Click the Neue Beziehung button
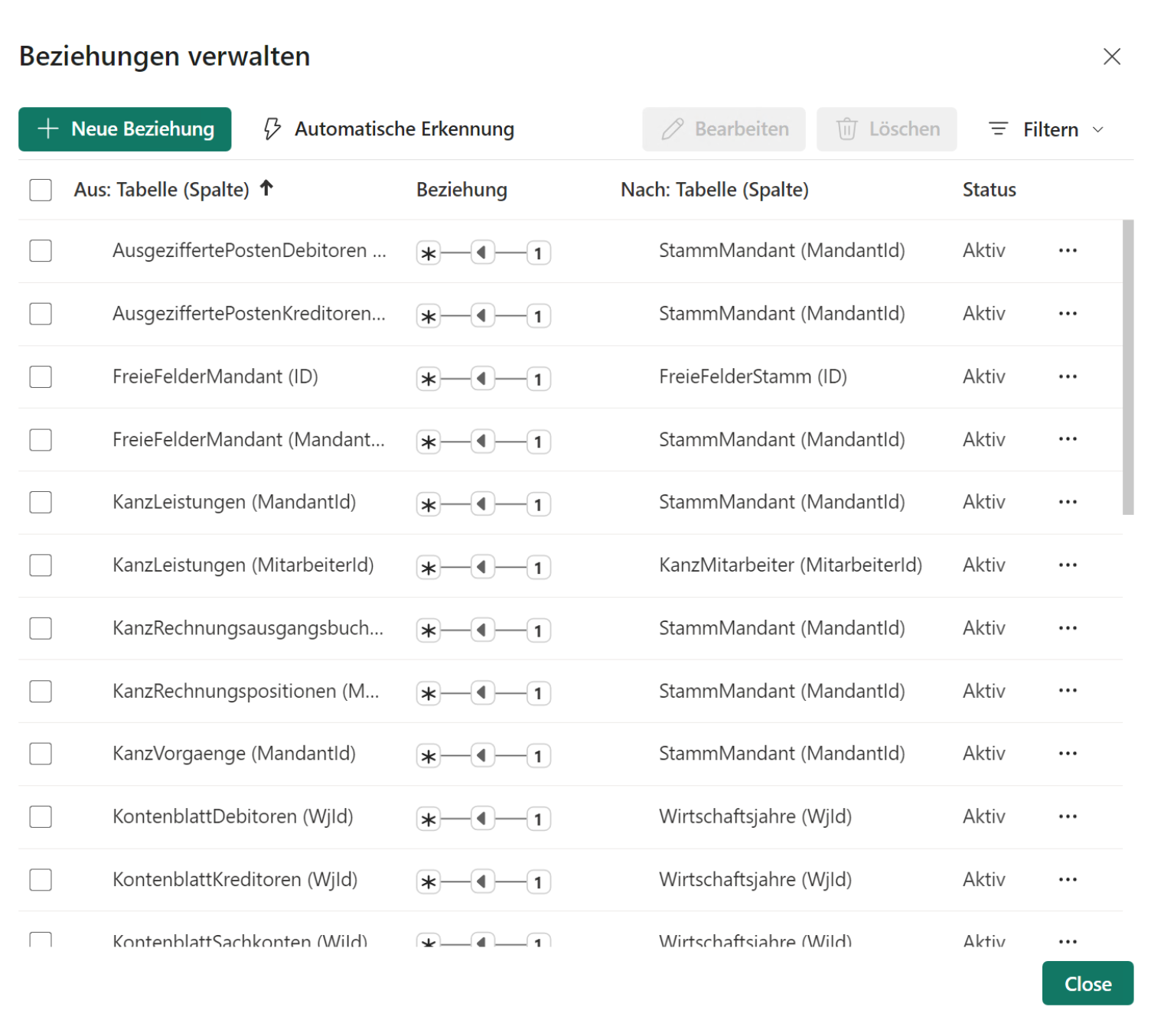 click(125, 129)
